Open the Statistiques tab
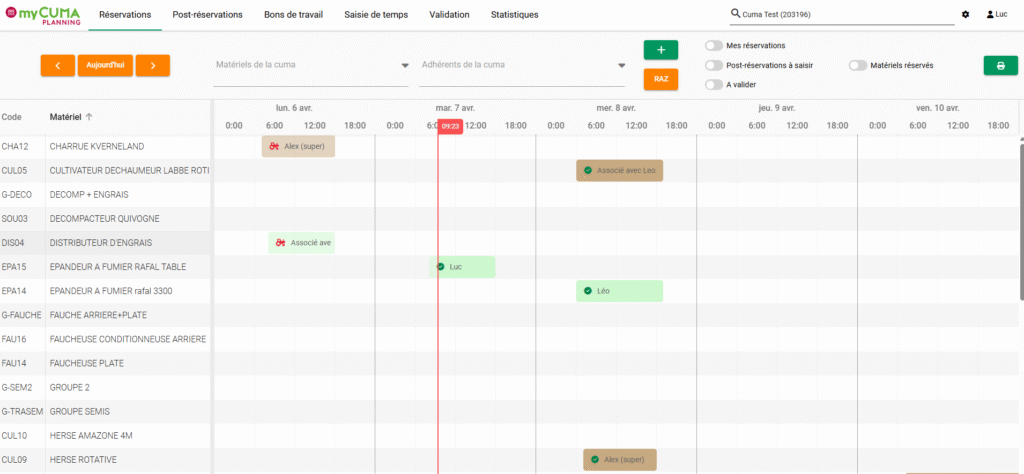The image size is (1024, 474). (x=514, y=15)
